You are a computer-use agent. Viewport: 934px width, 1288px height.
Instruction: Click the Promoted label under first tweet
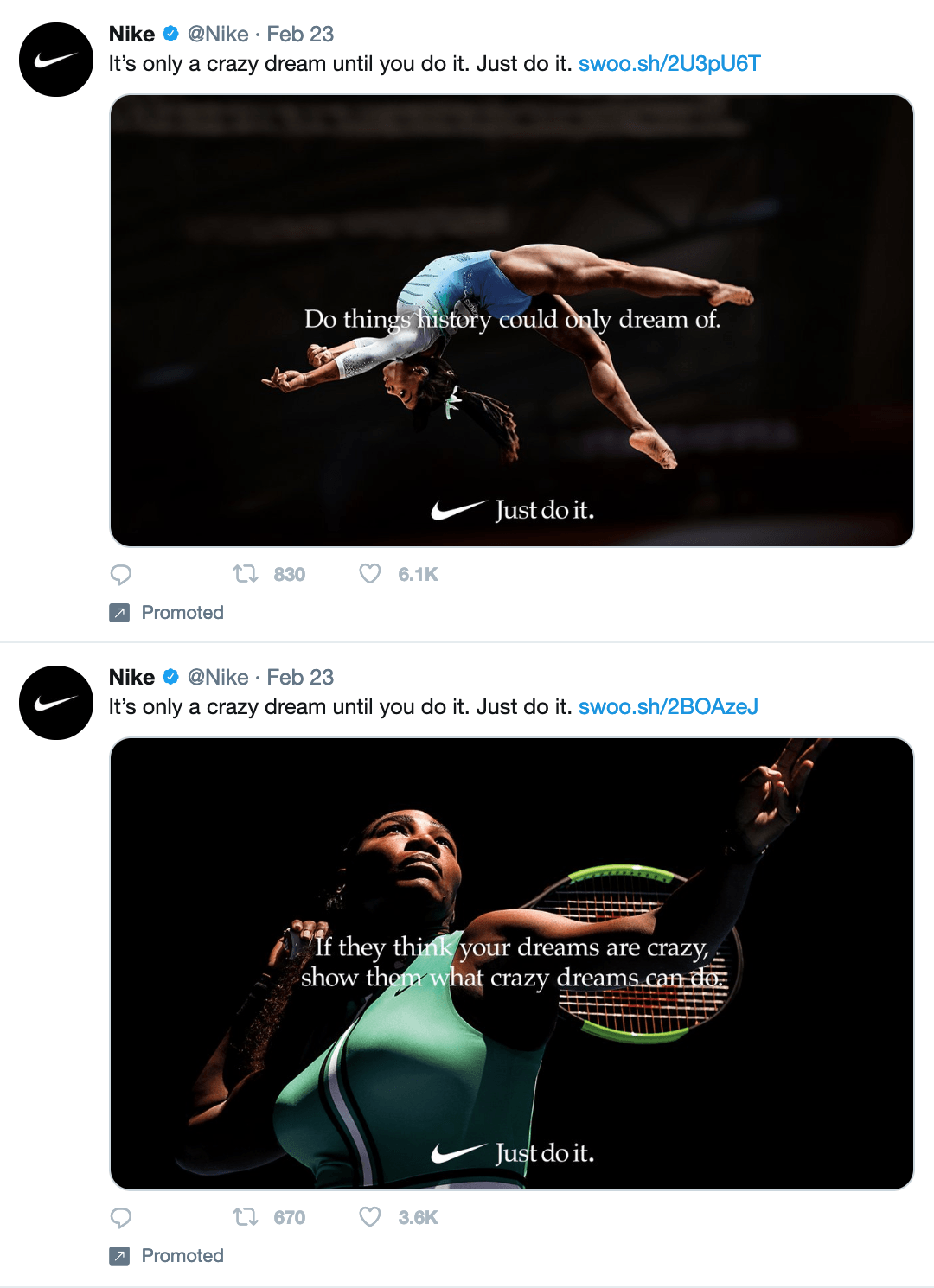point(182,613)
